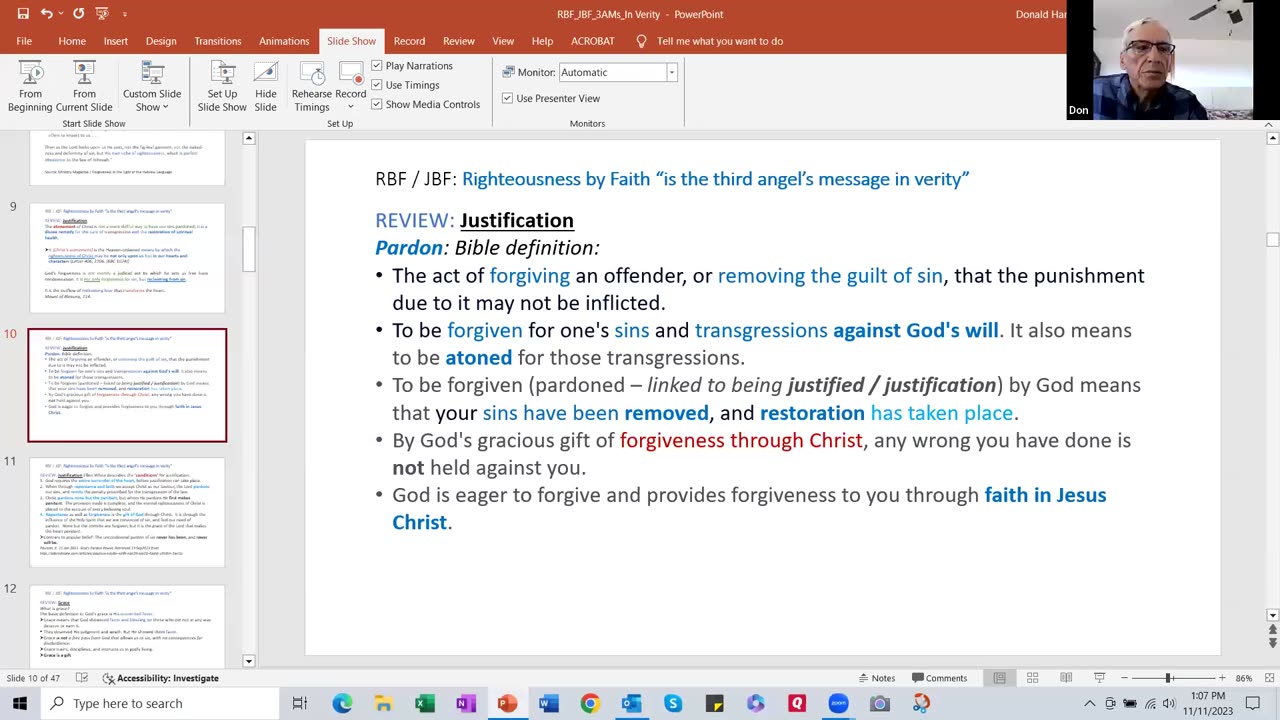The height and width of the screenshot is (720, 1280).
Task: Click the 86% zoom level
Action: point(1244,678)
